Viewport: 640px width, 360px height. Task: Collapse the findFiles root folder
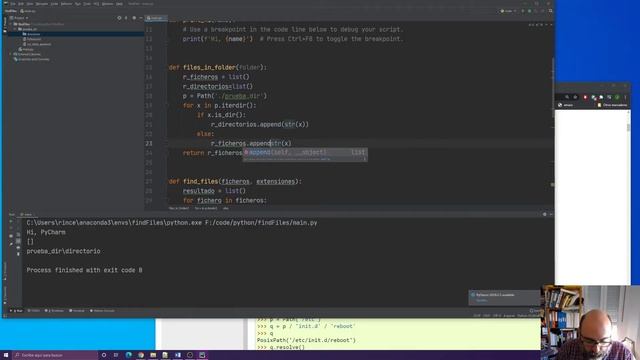11,24
